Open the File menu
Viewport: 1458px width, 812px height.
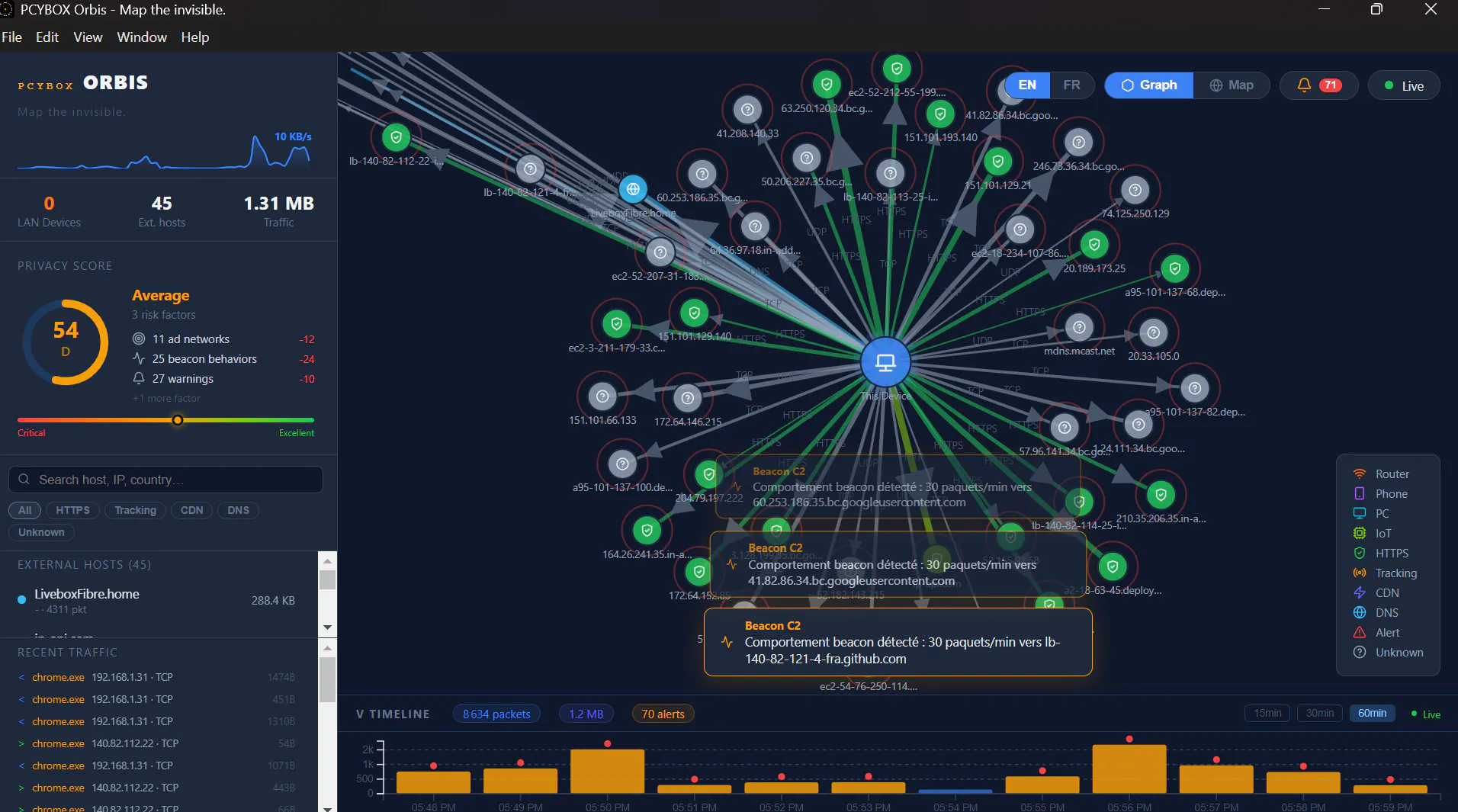point(11,37)
